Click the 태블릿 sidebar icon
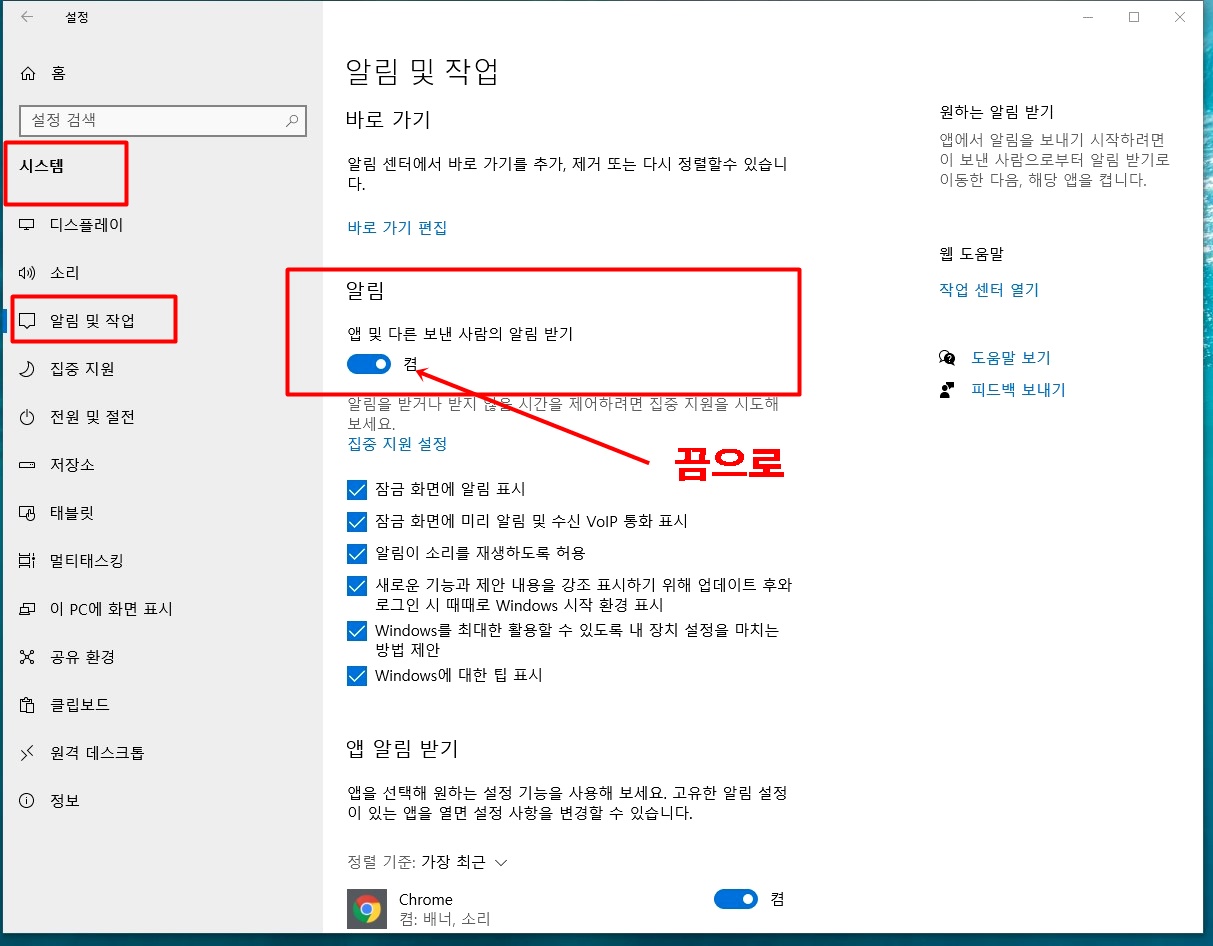The image size is (1213, 946). pyautogui.click(x=28, y=513)
